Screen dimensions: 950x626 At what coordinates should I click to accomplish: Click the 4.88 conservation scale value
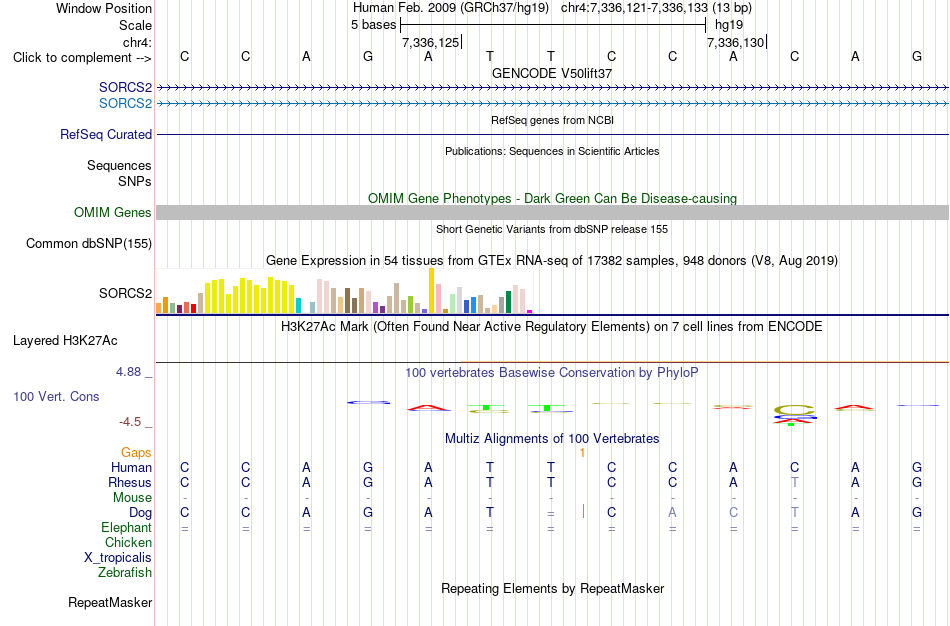point(128,371)
